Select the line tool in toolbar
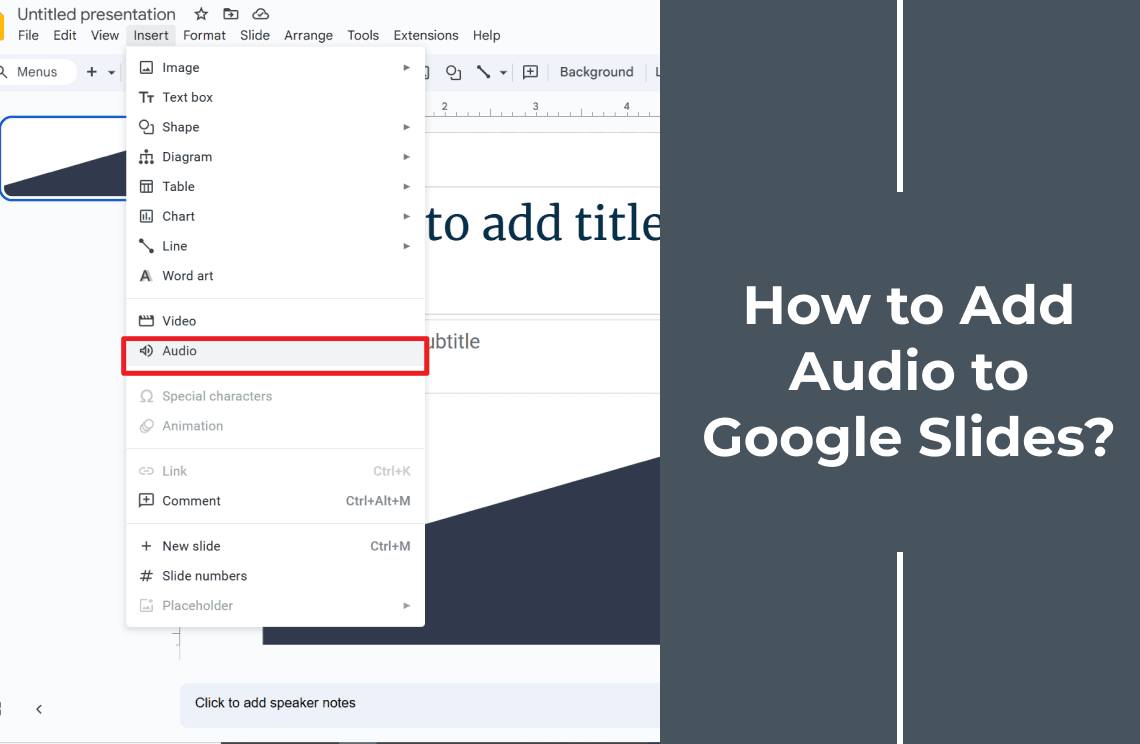This screenshot has height=744, width=1140. [483, 72]
